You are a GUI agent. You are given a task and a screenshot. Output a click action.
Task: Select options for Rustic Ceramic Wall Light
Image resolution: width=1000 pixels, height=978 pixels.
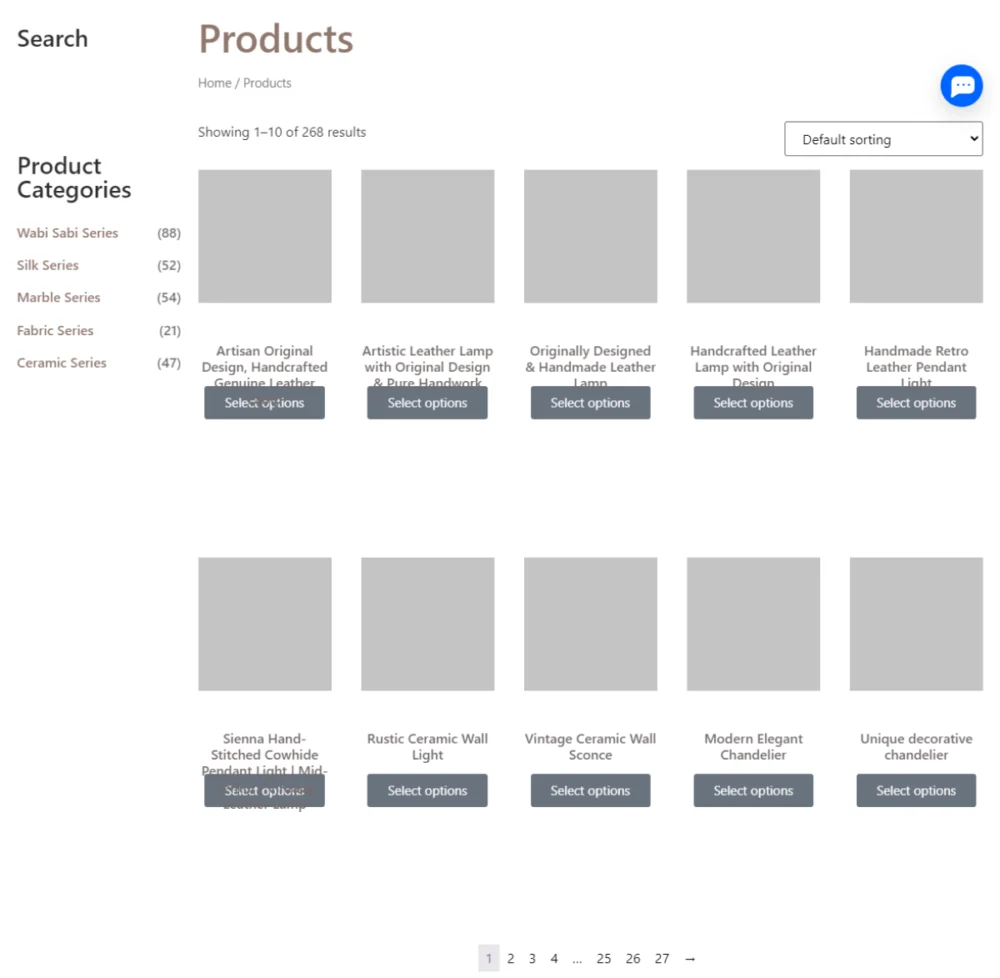click(x=427, y=791)
